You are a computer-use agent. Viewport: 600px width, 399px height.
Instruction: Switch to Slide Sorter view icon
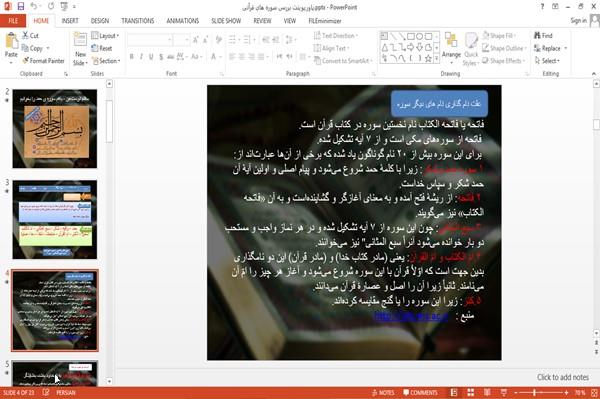click(x=470, y=392)
